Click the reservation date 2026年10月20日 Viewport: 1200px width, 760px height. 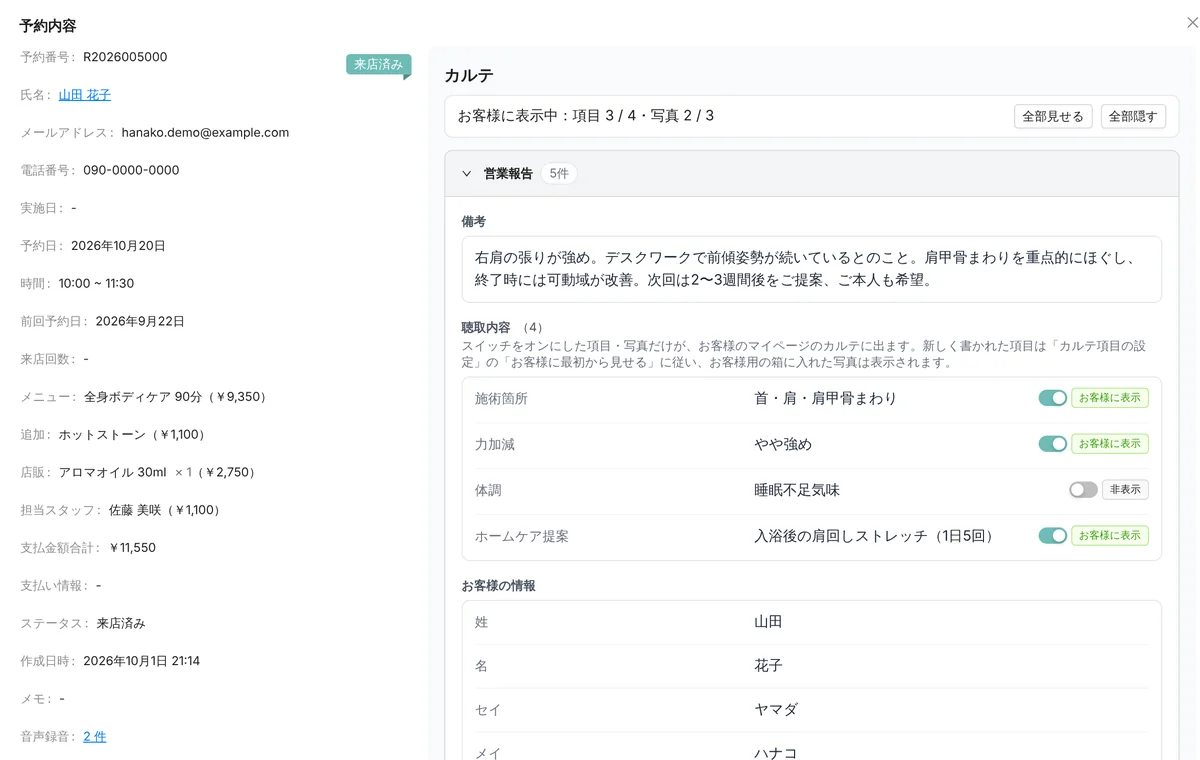click(118, 246)
